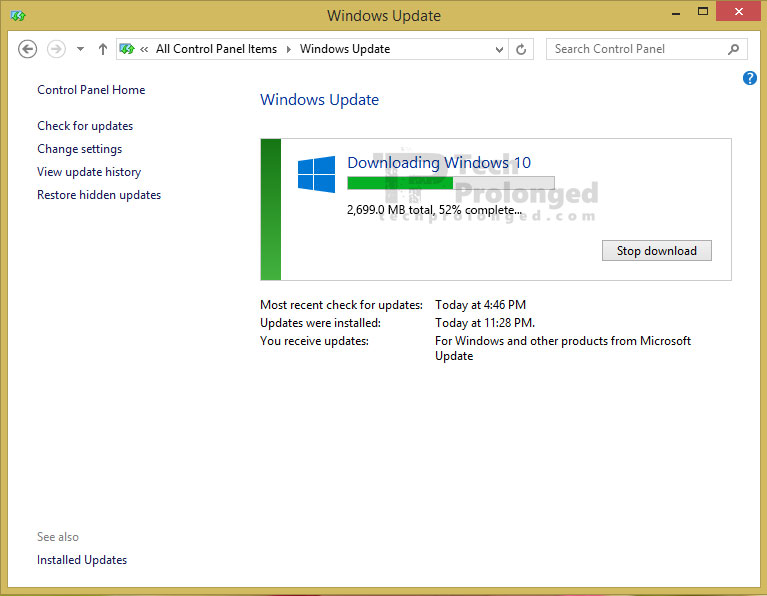Click the Downloading Windows 10 heading
This screenshot has height=596, width=767.
[x=439, y=162]
